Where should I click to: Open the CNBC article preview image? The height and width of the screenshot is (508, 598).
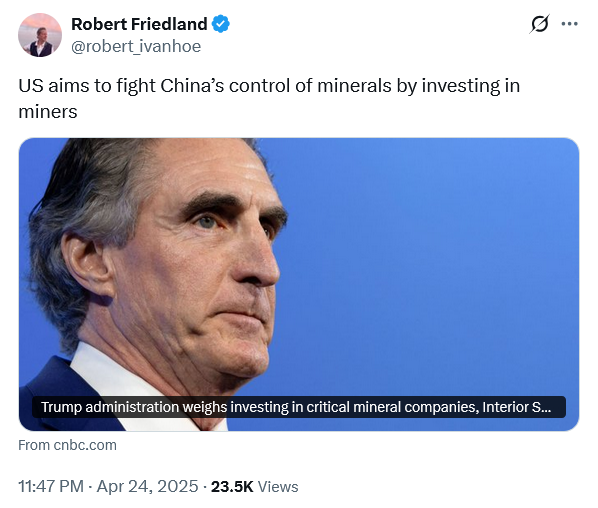click(x=299, y=285)
